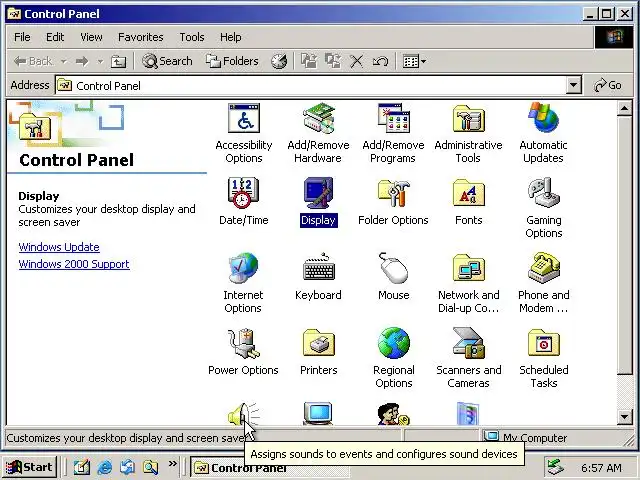Click the Show Desktop quick launch icon

coord(82,467)
